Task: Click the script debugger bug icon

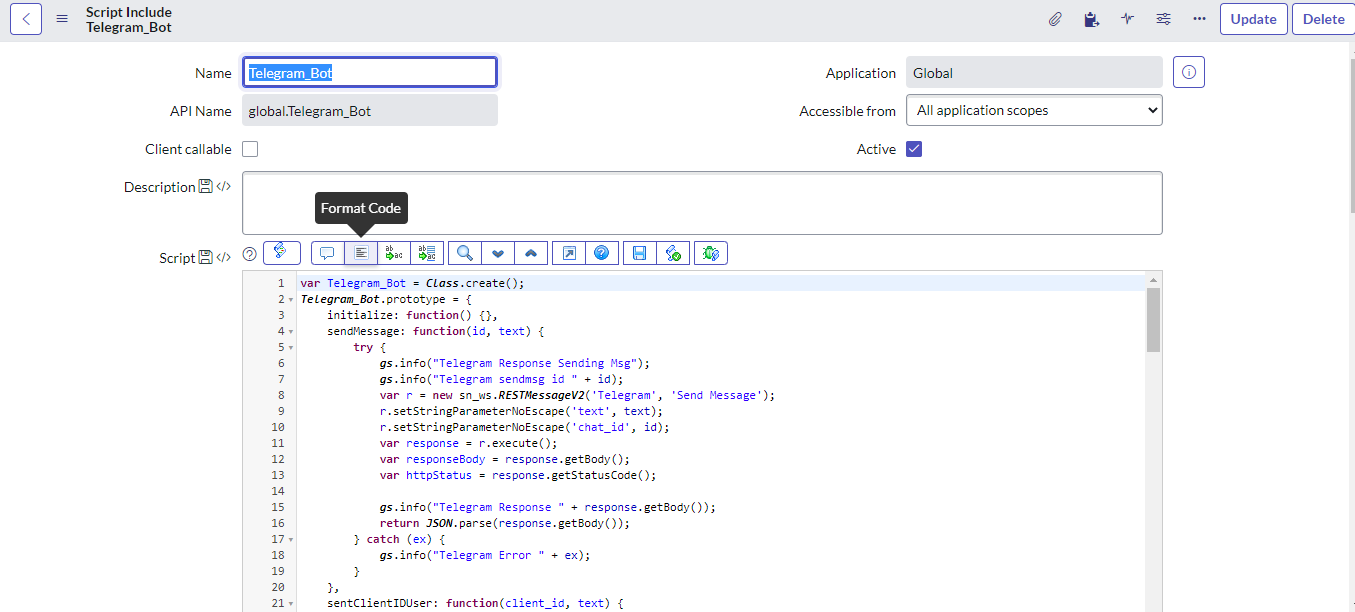Action: coord(711,253)
